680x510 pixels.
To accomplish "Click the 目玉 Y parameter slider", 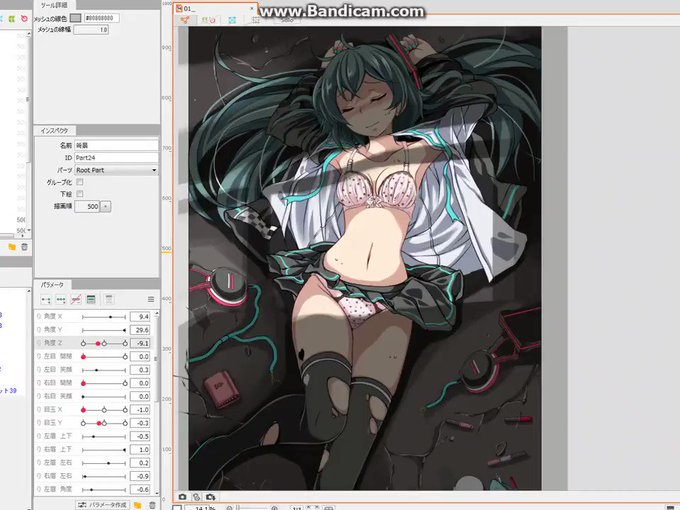I will point(104,423).
